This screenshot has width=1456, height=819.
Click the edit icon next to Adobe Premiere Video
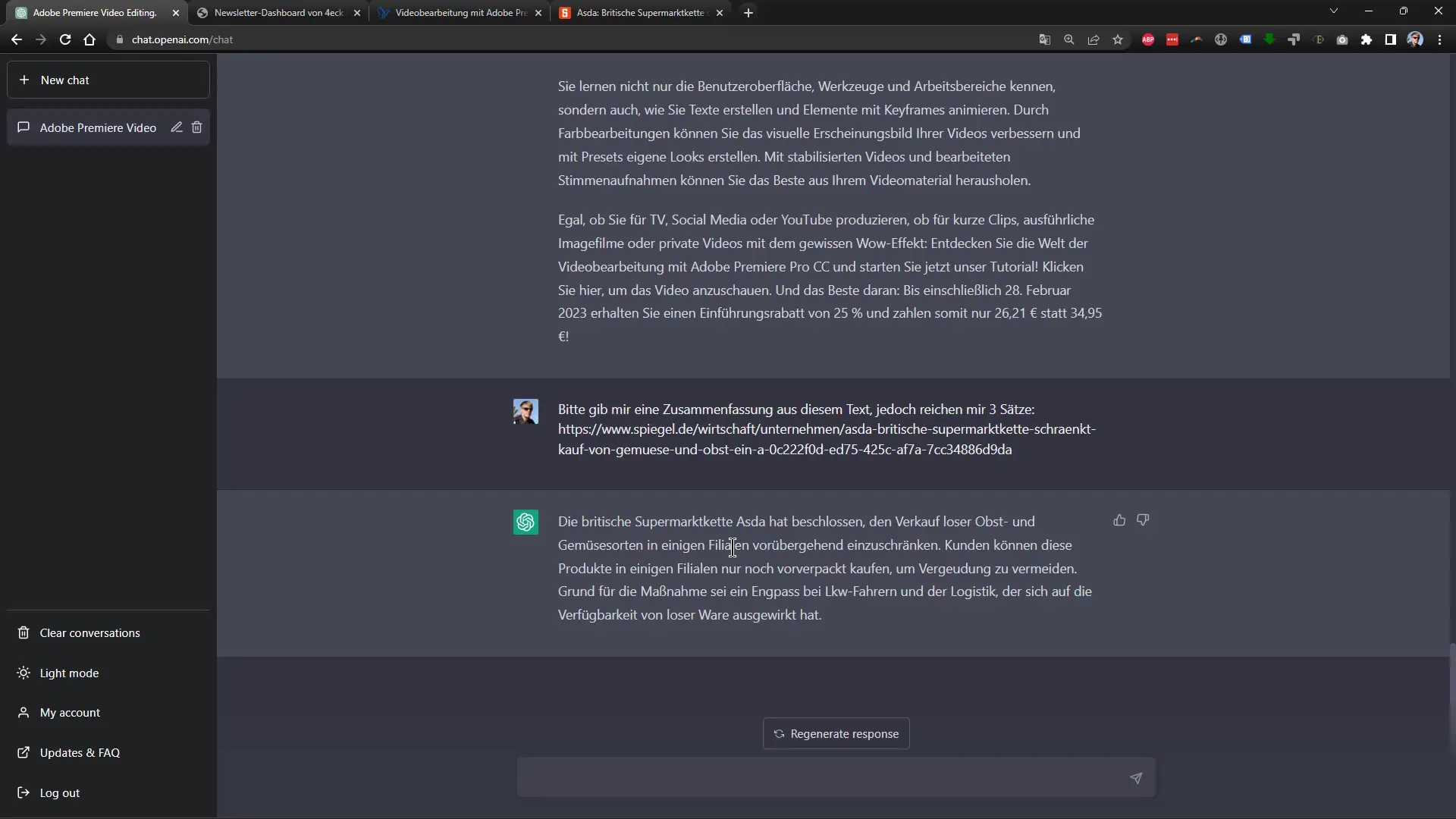tap(176, 127)
